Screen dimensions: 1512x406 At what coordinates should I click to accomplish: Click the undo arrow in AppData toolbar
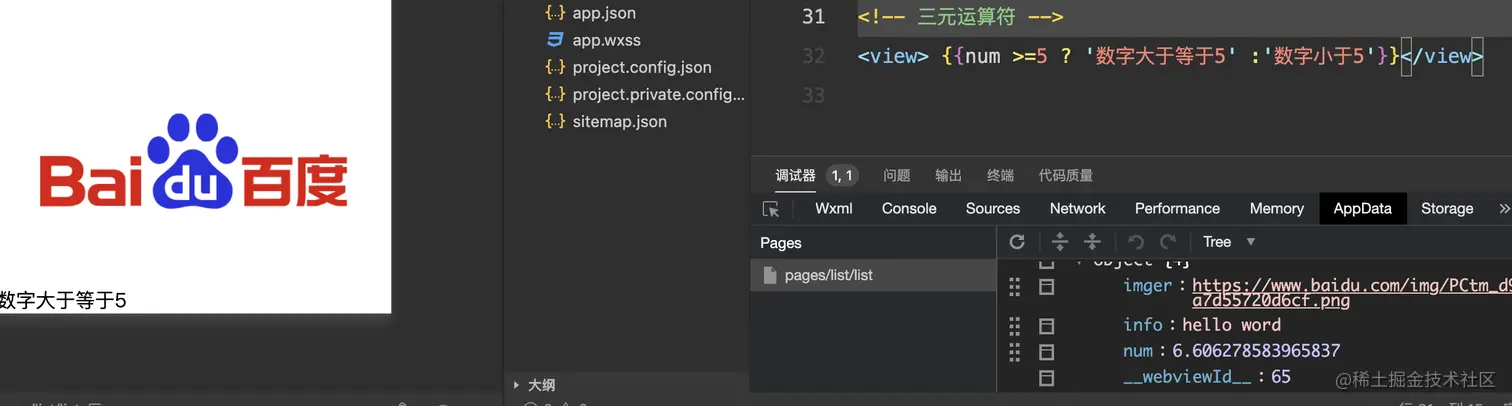[1135, 242]
